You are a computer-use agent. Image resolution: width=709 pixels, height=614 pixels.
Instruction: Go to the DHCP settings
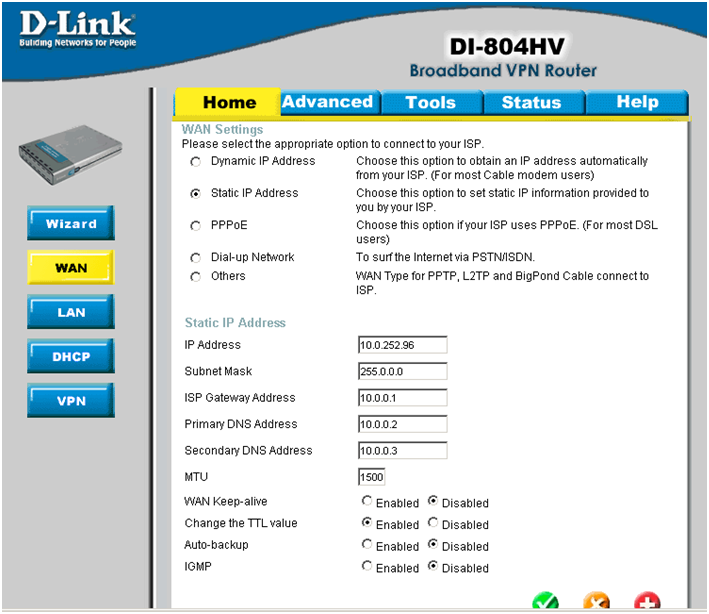71,356
